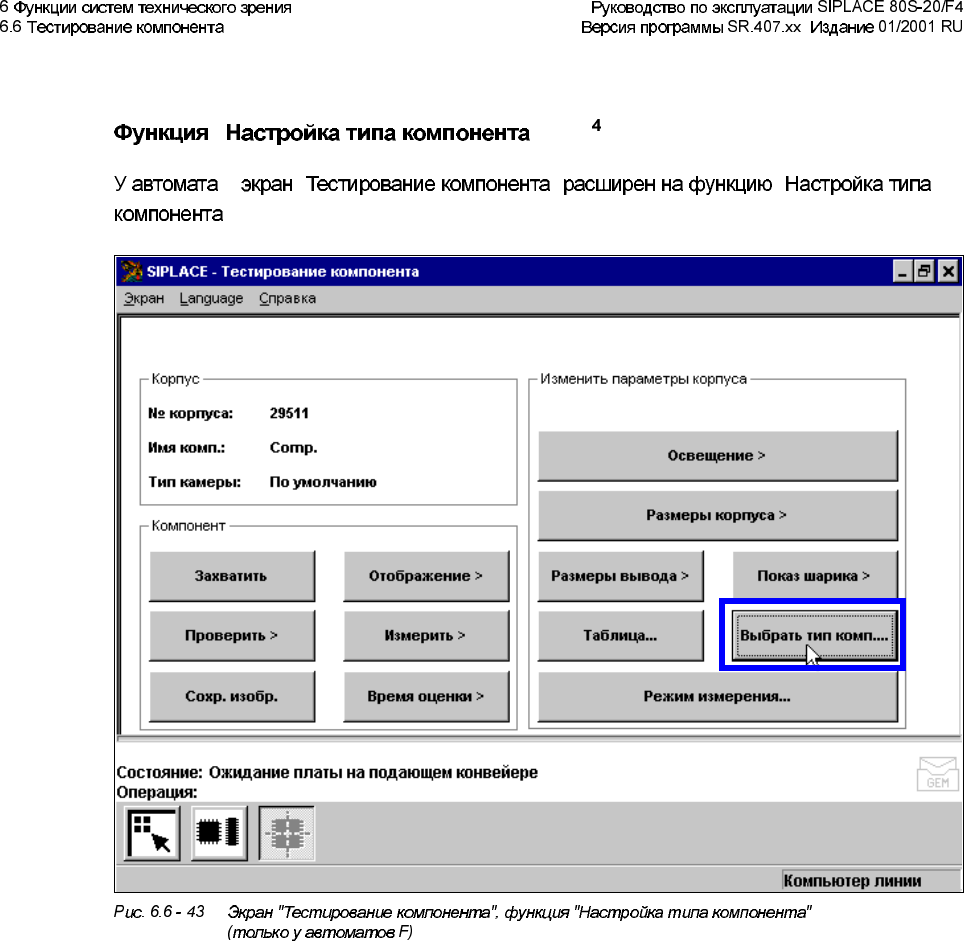The height and width of the screenshot is (941, 964).
Task: Click the Тип камеры label
Action: 194,482
